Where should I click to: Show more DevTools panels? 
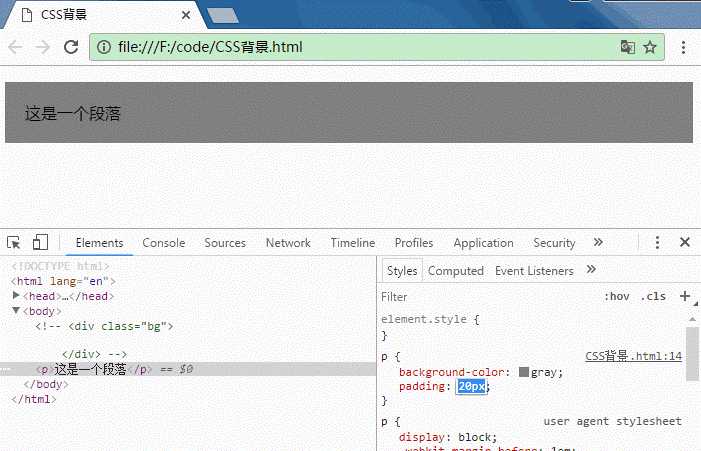(598, 242)
